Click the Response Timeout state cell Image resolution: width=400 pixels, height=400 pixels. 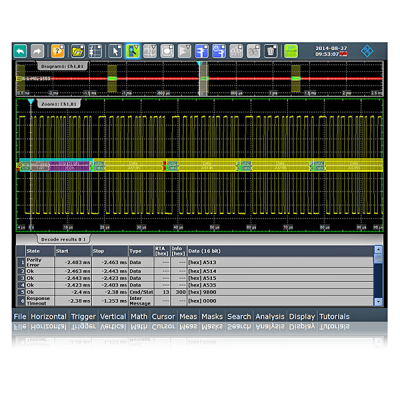click(40, 301)
